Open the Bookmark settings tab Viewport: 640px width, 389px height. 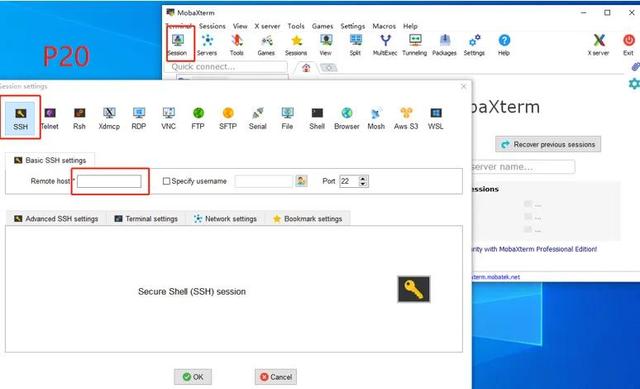(307, 219)
